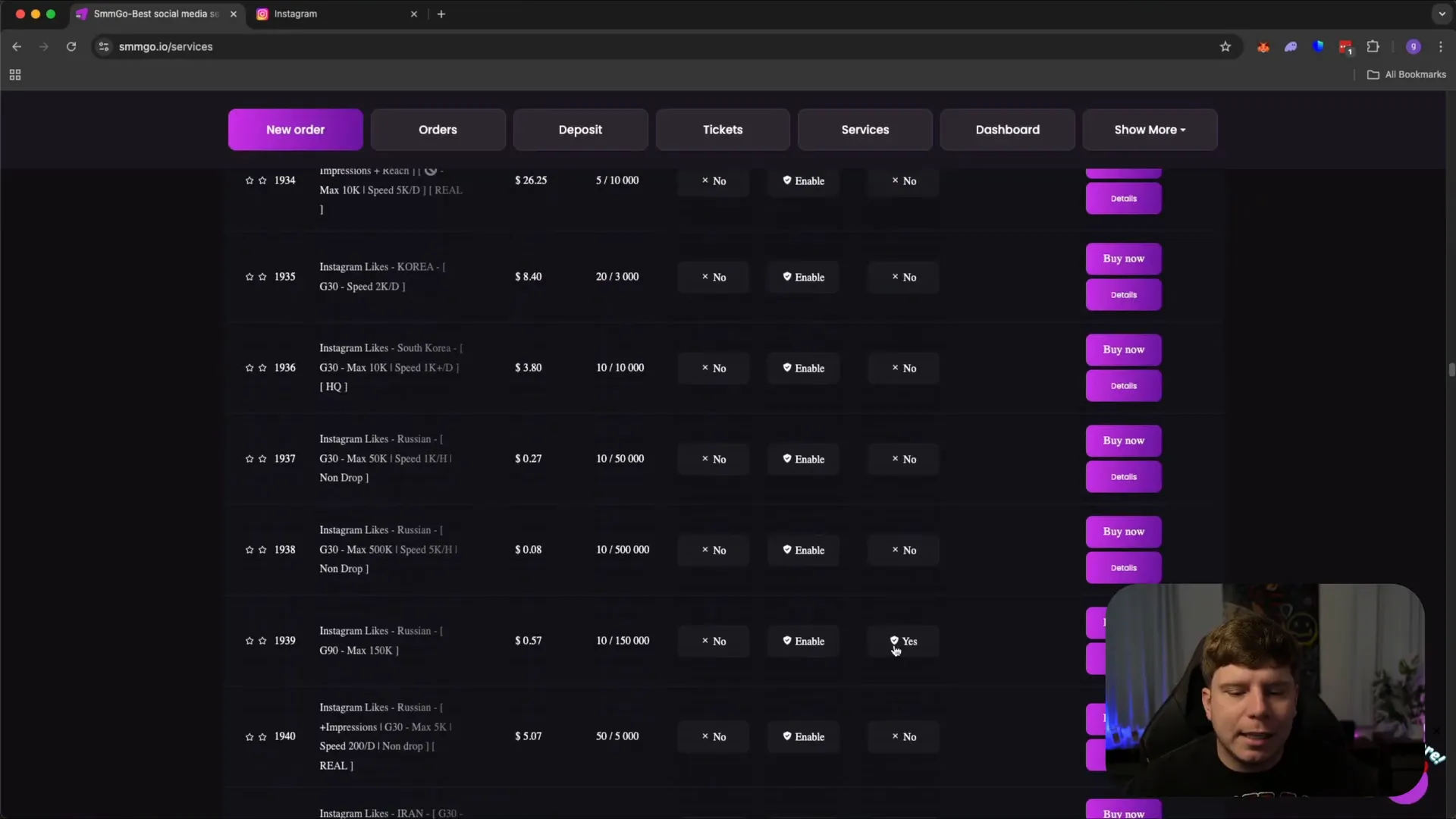Image resolution: width=1456 pixels, height=819 pixels.
Task: Open the apps grid shortcut in bookmarks bar
Action: pos(15,74)
